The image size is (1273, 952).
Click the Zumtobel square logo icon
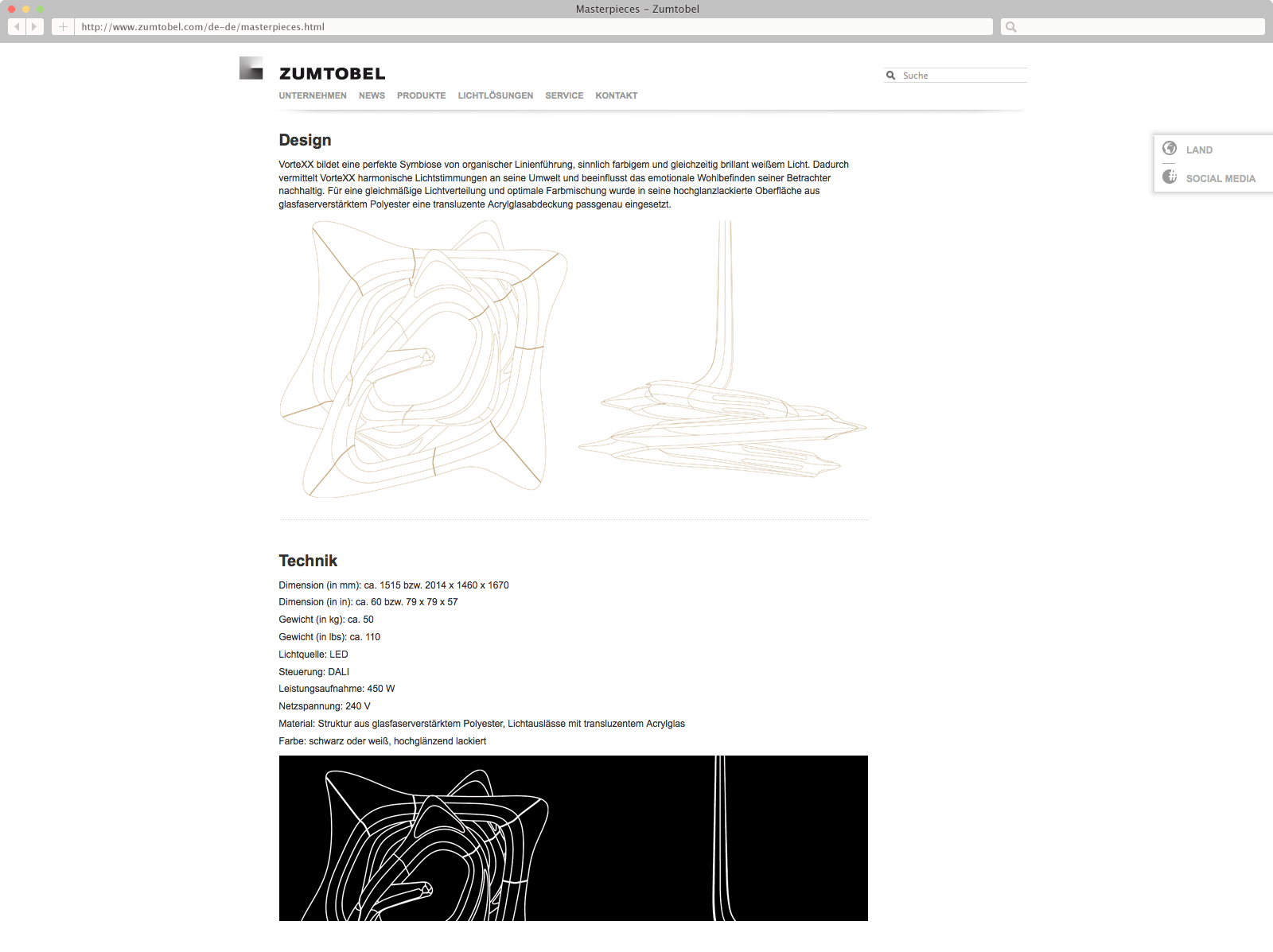pos(251,68)
